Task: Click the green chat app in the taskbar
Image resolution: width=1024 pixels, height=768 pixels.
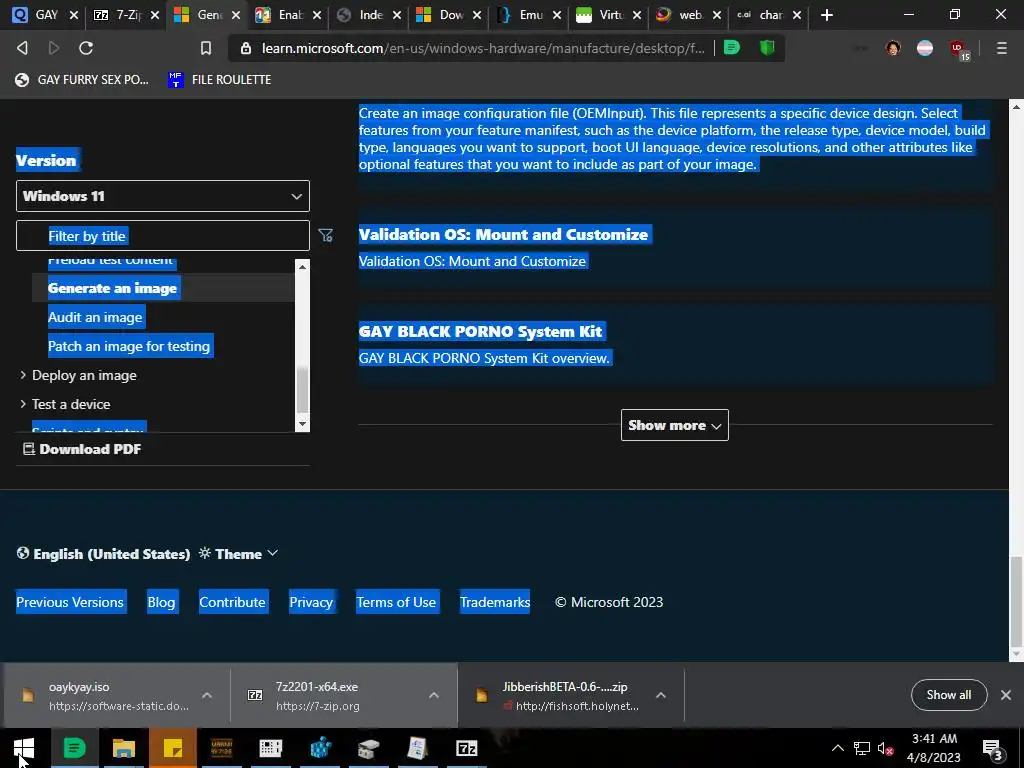Action: pyautogui.click(x=74, y=748)
